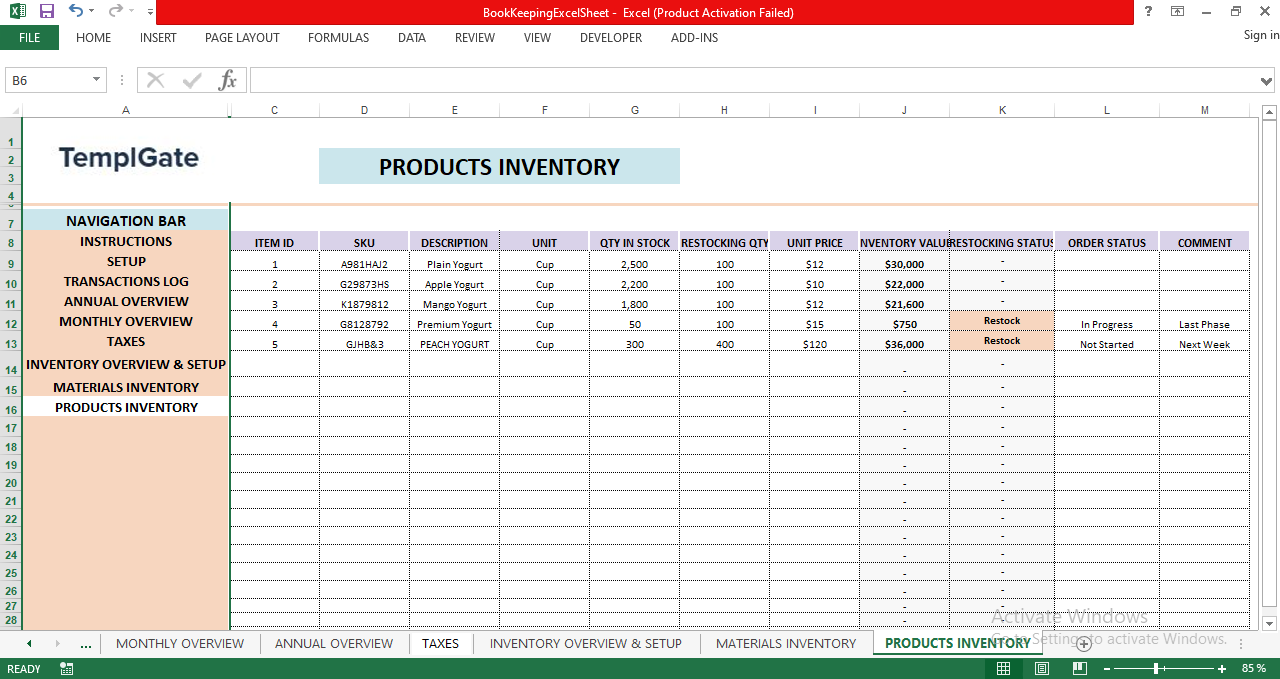Select PRODUCTS INVENTORY in navigation bar
1280x679 pixels.
click(x=126, y=407)
